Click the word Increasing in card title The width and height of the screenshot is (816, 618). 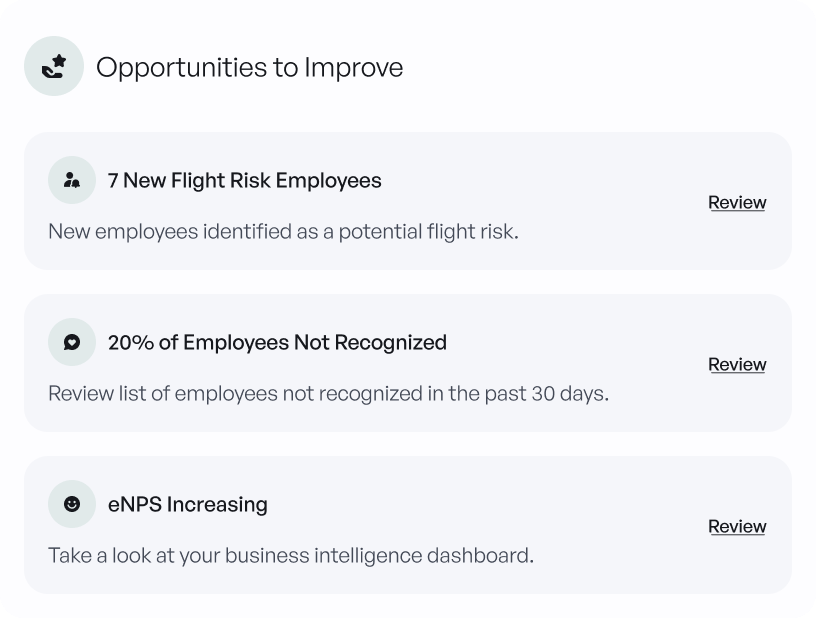217,504
